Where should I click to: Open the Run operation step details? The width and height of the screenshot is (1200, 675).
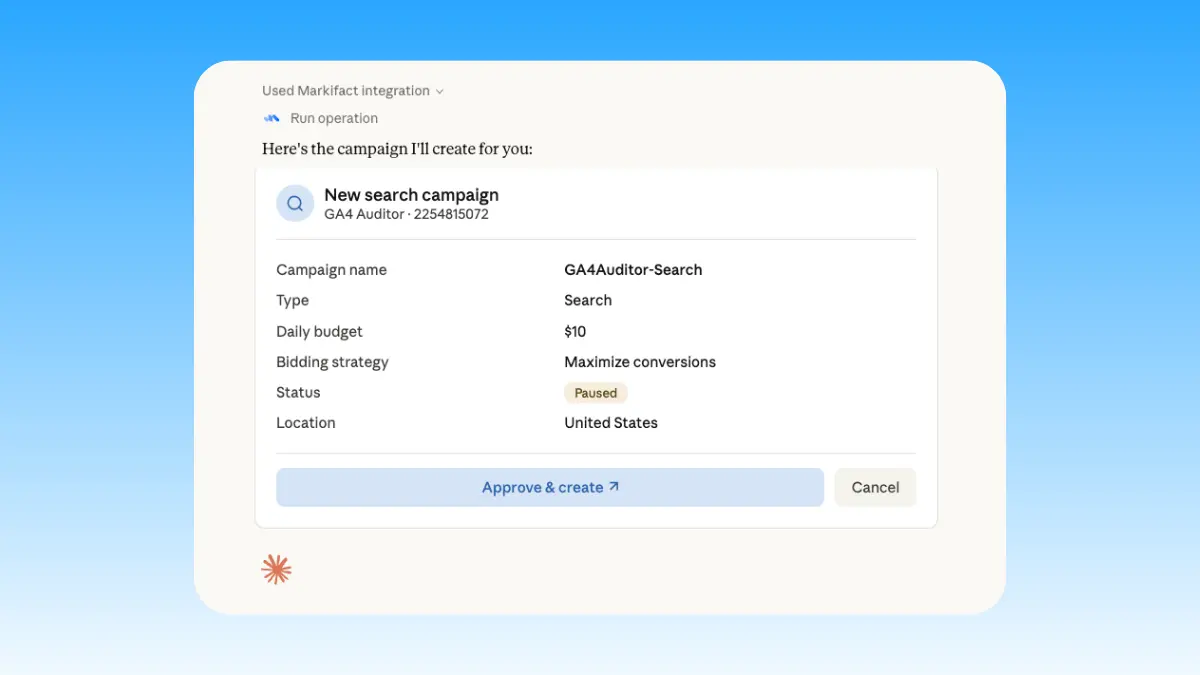coord(333,118)
